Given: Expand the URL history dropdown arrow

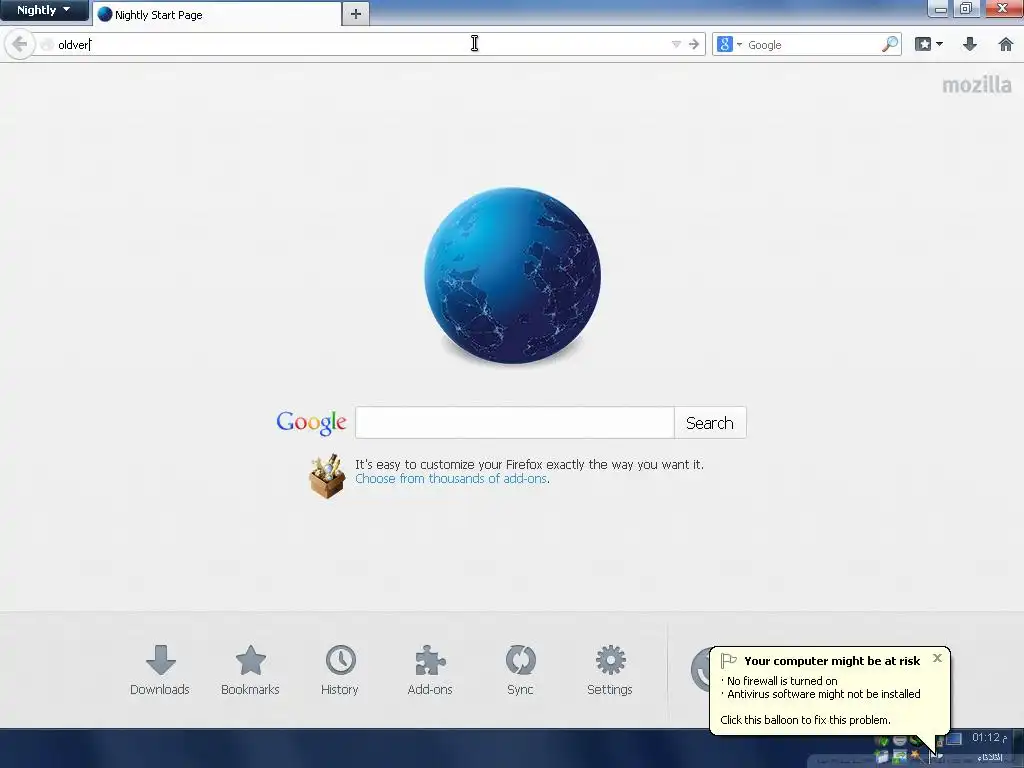Looking at the screenshot, I should 676,44.
